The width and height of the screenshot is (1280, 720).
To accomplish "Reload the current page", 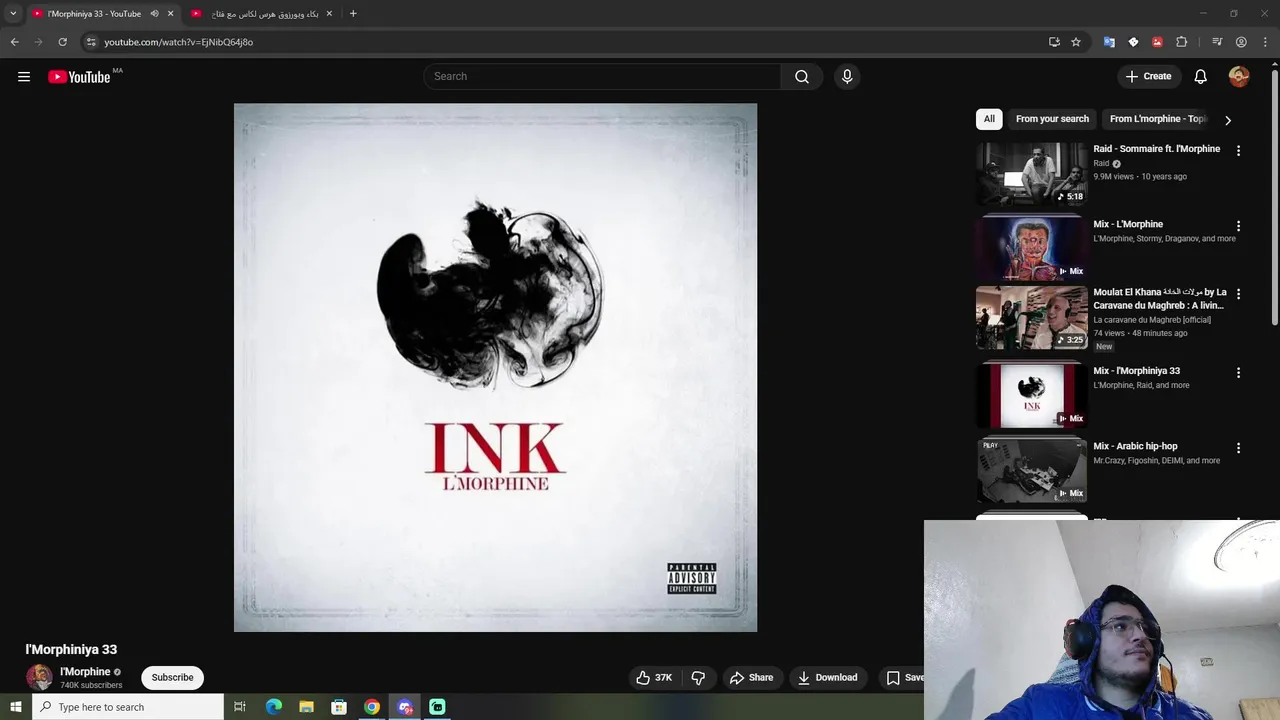I will 62,42.
